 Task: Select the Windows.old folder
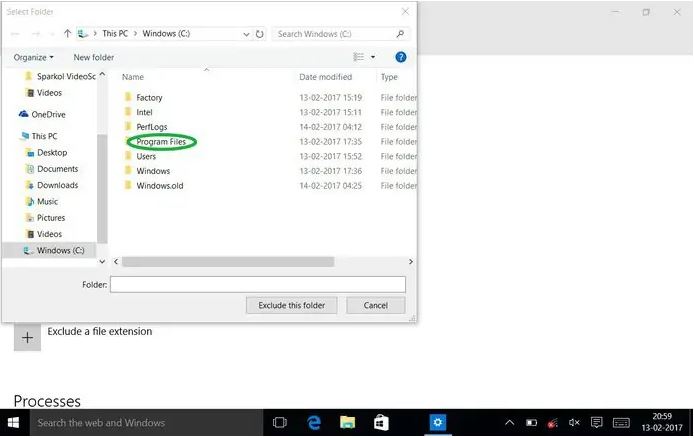tap(160, 186)
